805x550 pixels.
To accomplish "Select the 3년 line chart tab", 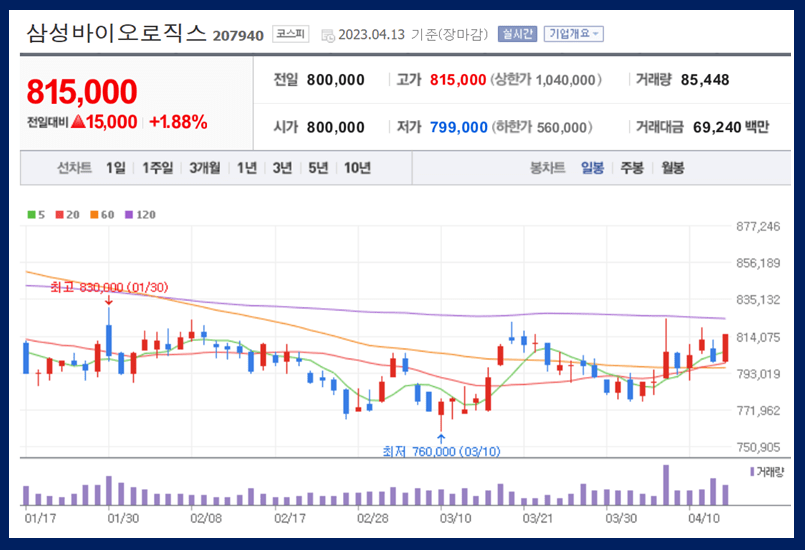I will click(282, 168).
